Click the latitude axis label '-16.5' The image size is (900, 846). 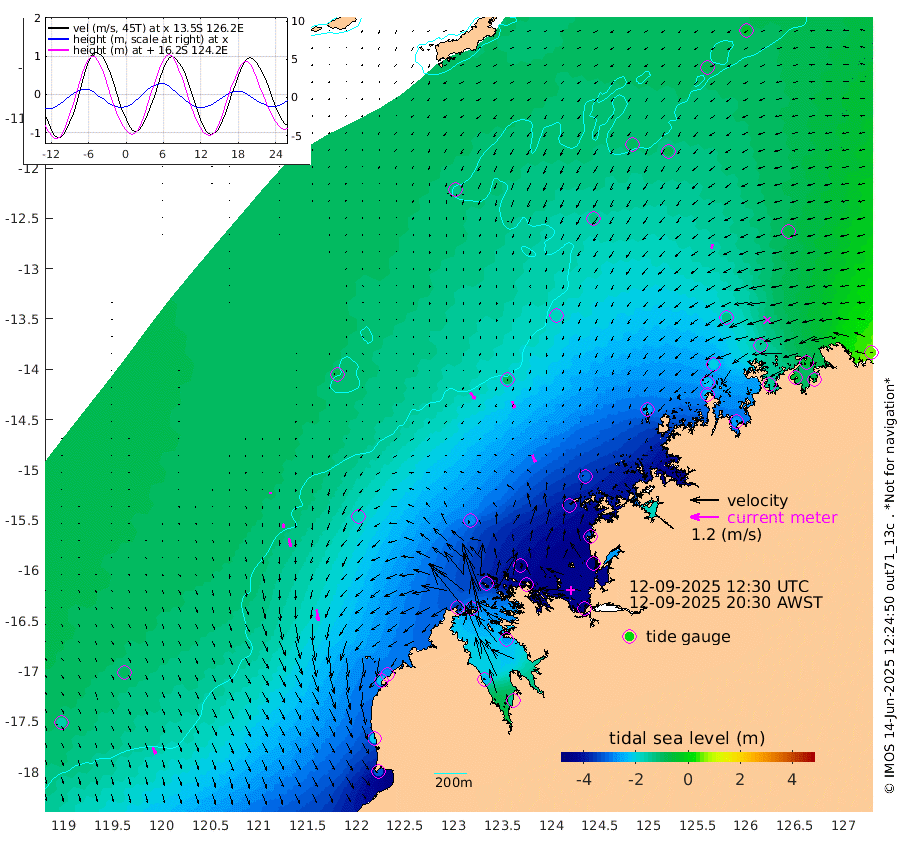(x=21, y=622)
